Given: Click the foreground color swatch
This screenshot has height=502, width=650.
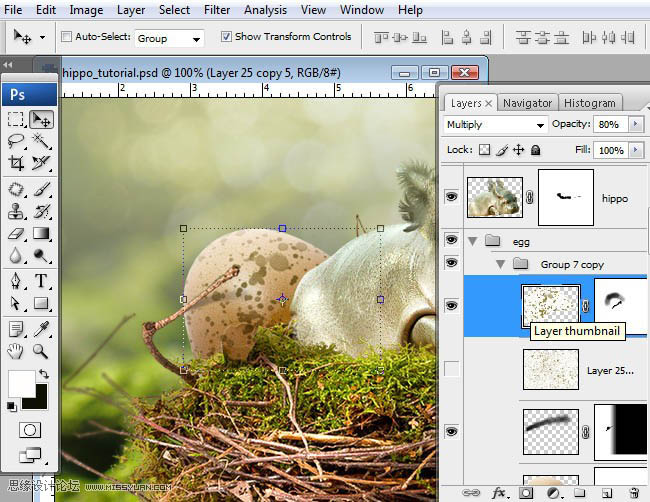Looking at the screenshot, I should [20, 383].
